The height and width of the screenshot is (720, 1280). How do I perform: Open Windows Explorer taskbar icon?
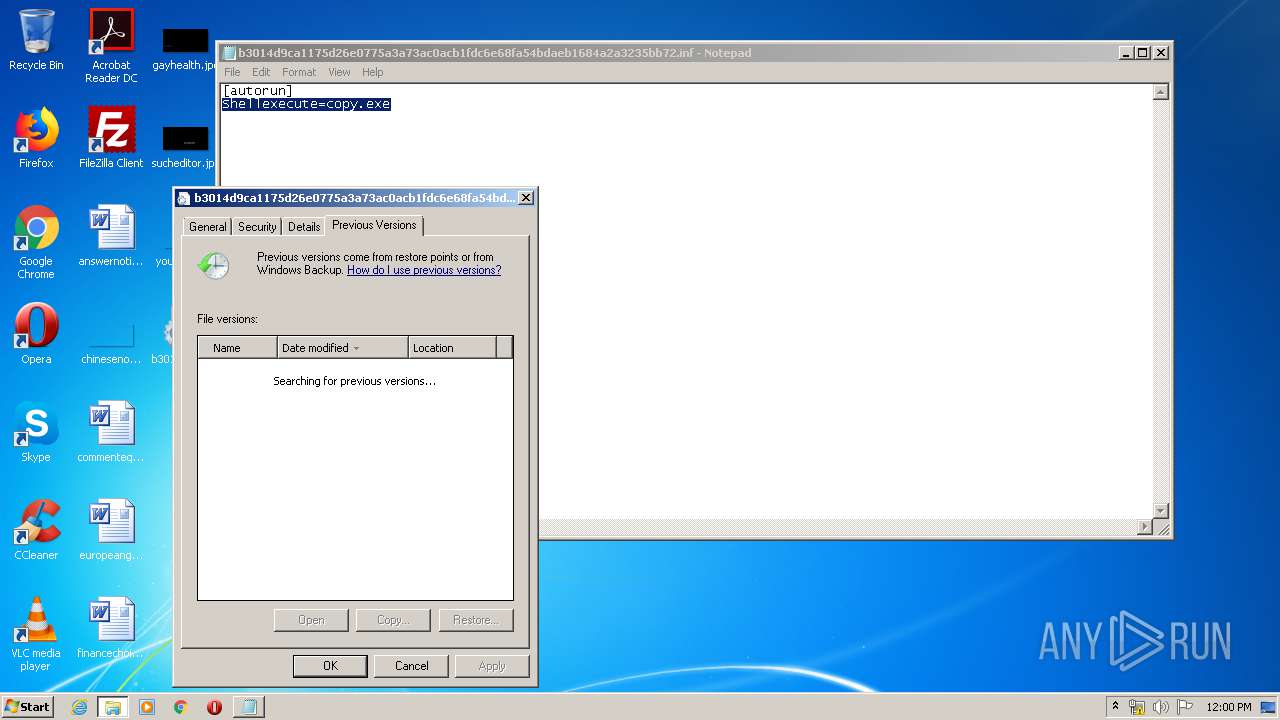point(113,707)
